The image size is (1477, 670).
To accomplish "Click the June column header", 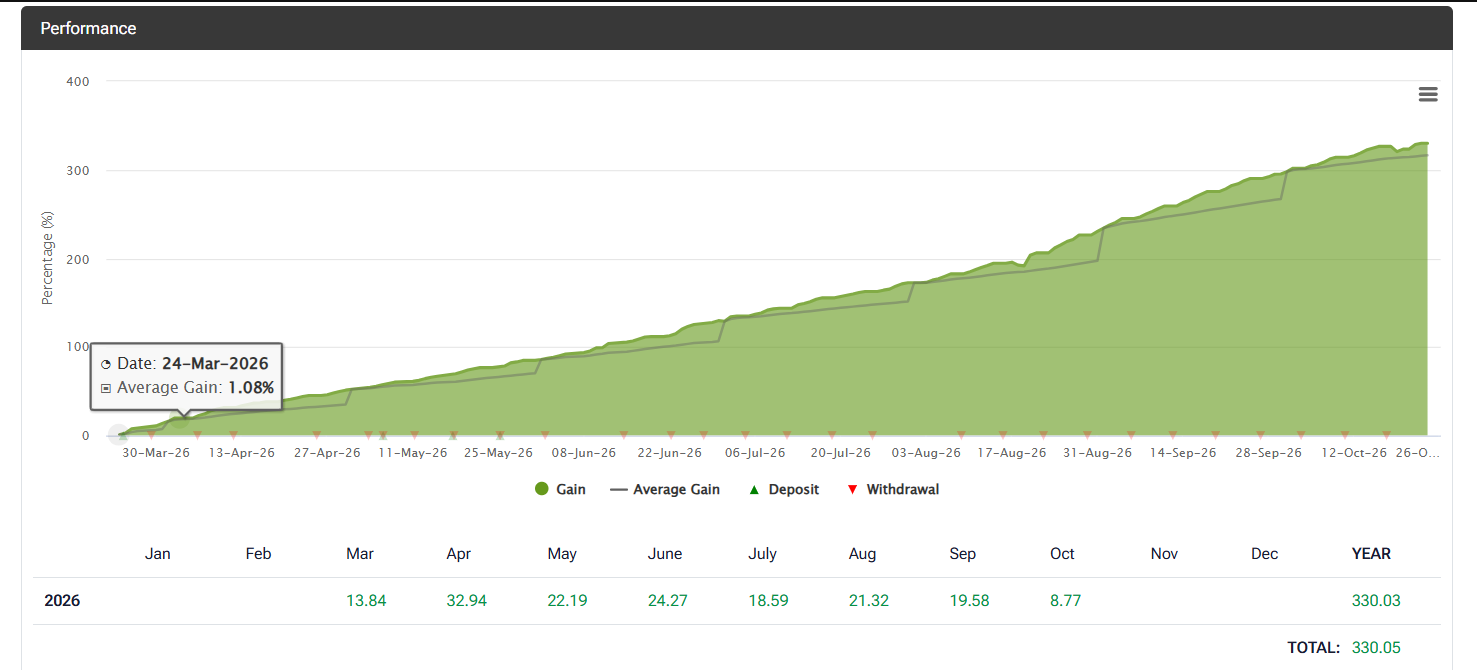I will [665, 554].
